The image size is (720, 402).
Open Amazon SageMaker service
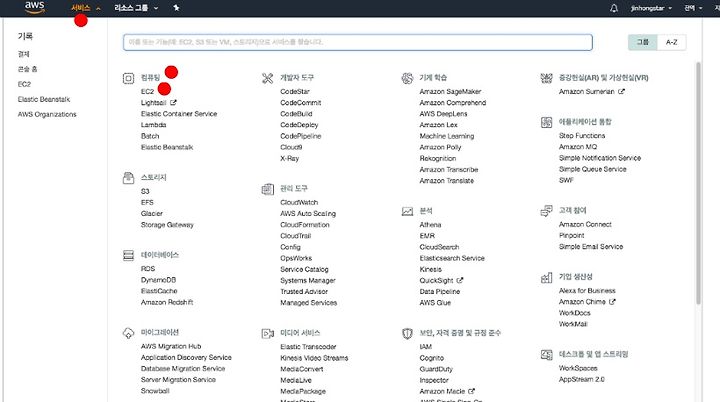450,91
